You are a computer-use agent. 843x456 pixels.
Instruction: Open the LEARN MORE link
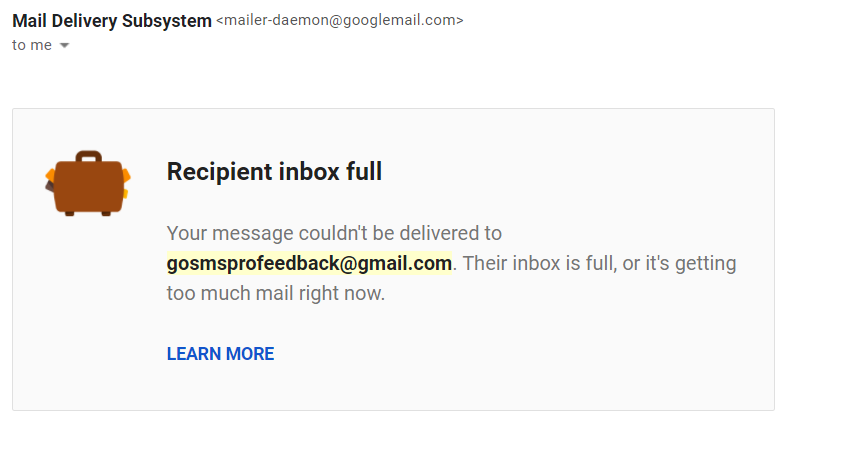220,354
